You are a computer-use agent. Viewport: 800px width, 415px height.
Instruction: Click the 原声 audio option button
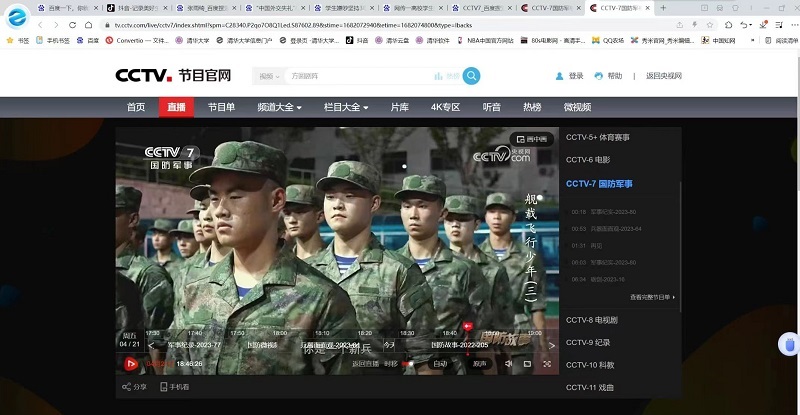coord(480,363)
